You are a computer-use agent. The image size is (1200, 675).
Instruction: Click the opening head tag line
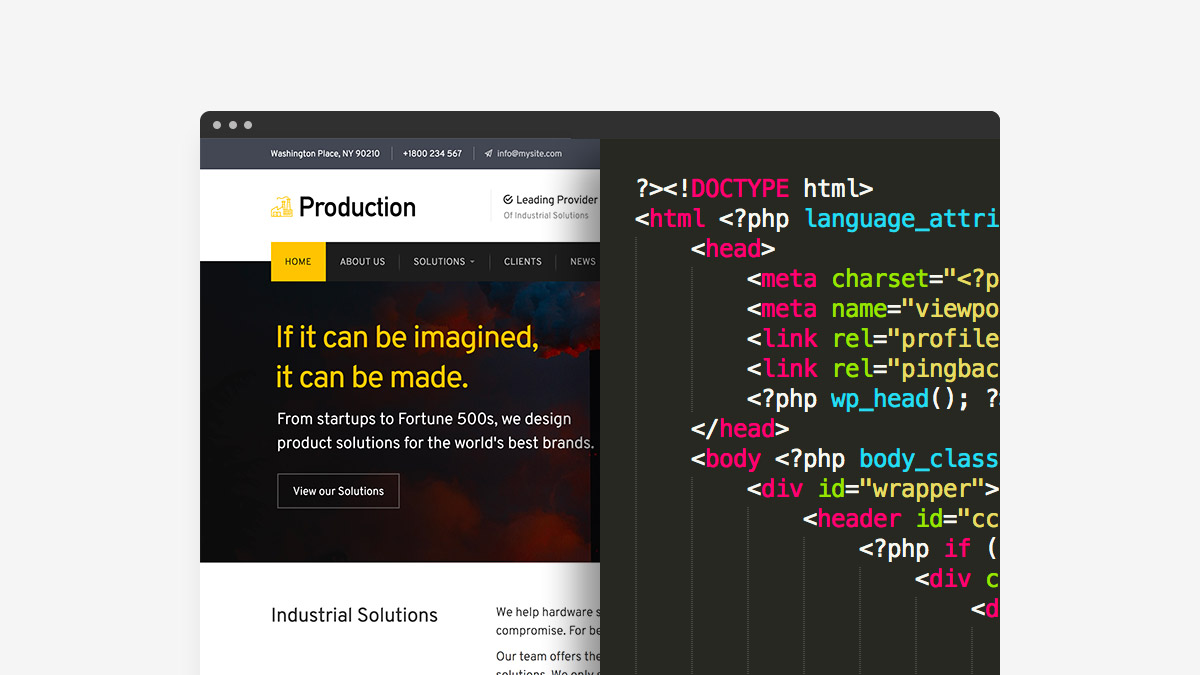click(733, 248)
